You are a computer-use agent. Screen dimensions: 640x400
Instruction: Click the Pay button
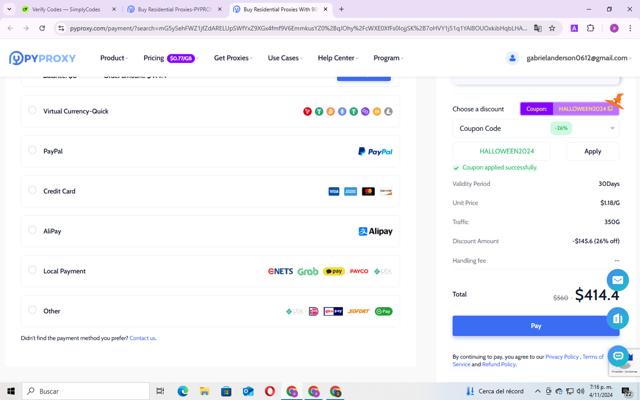point(536,326)
